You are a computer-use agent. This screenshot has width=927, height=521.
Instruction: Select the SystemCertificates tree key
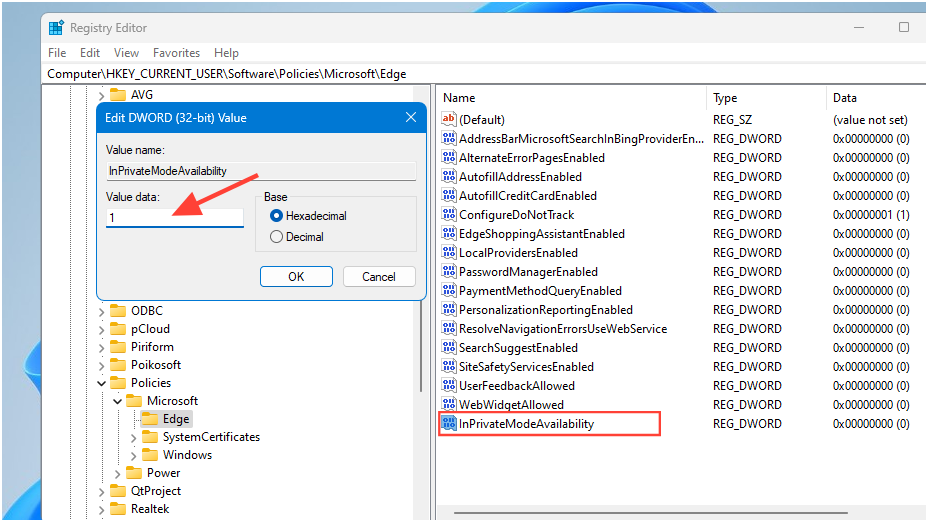pyautogui.click(x=211, y=437)
